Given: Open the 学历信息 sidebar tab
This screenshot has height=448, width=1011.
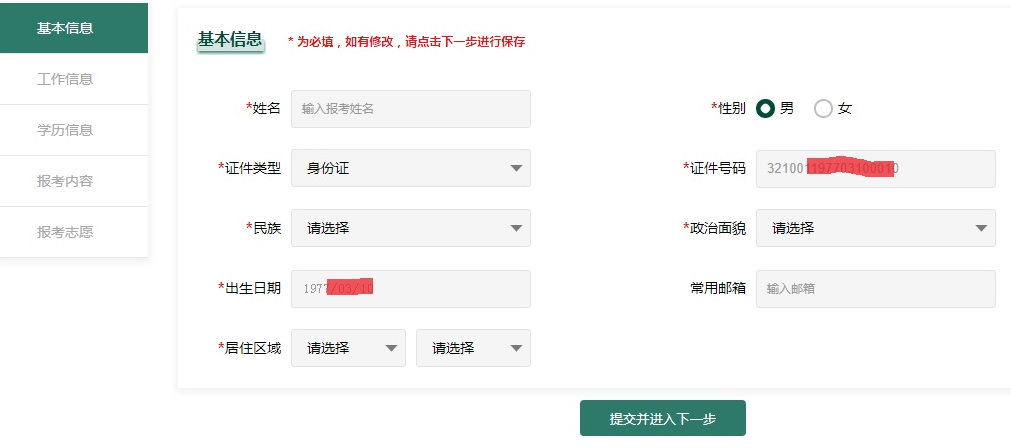Looking at the screenshot, I should pyautogui.click(x=65, y=130).
